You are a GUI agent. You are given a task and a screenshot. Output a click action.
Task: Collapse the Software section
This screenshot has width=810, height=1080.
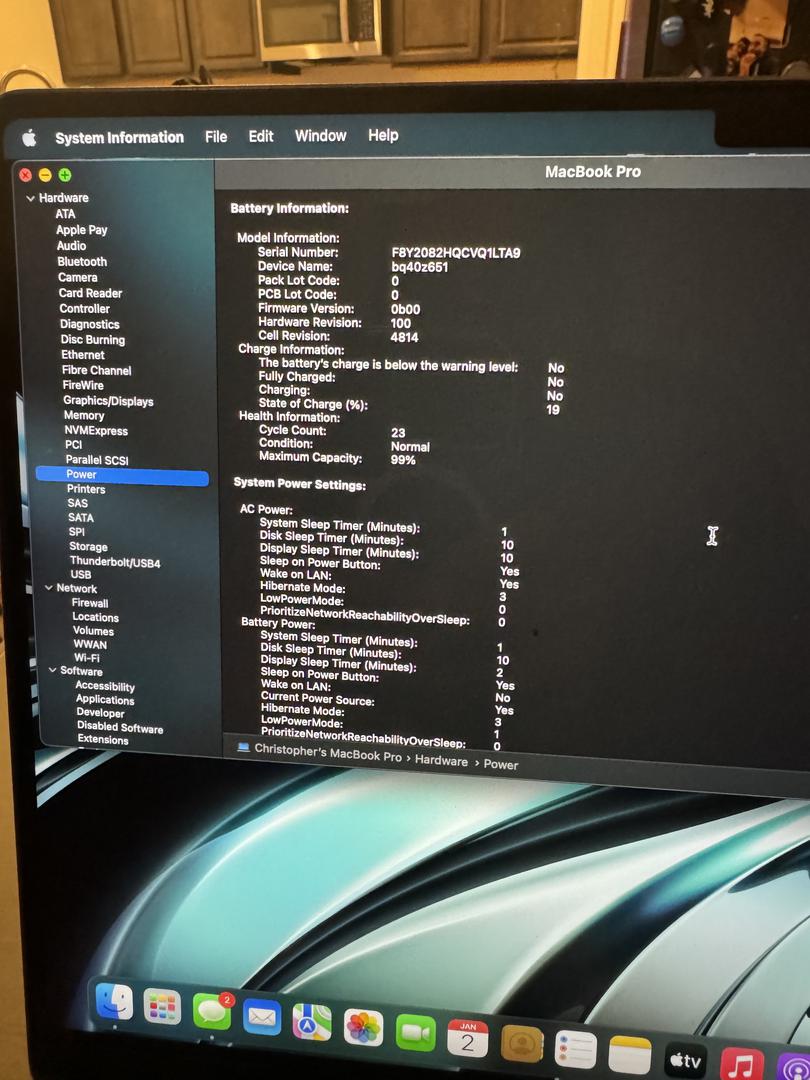52,670
